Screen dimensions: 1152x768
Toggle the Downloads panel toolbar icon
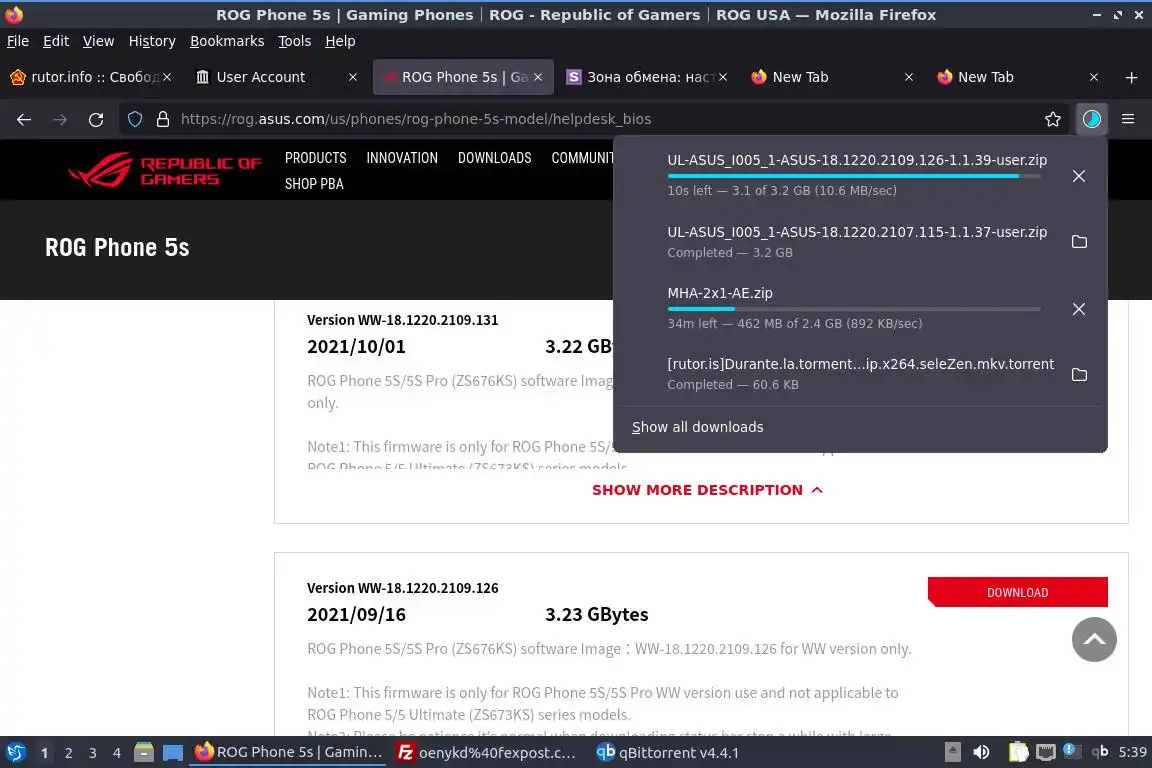click(x=1092, y=119)
